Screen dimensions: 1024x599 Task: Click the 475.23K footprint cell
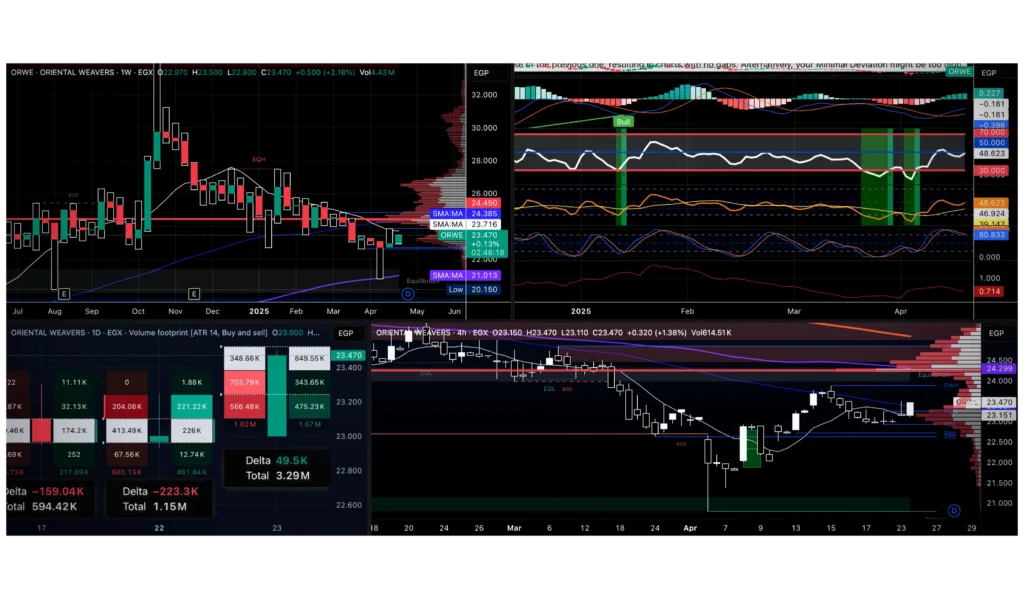coord(310,406)
